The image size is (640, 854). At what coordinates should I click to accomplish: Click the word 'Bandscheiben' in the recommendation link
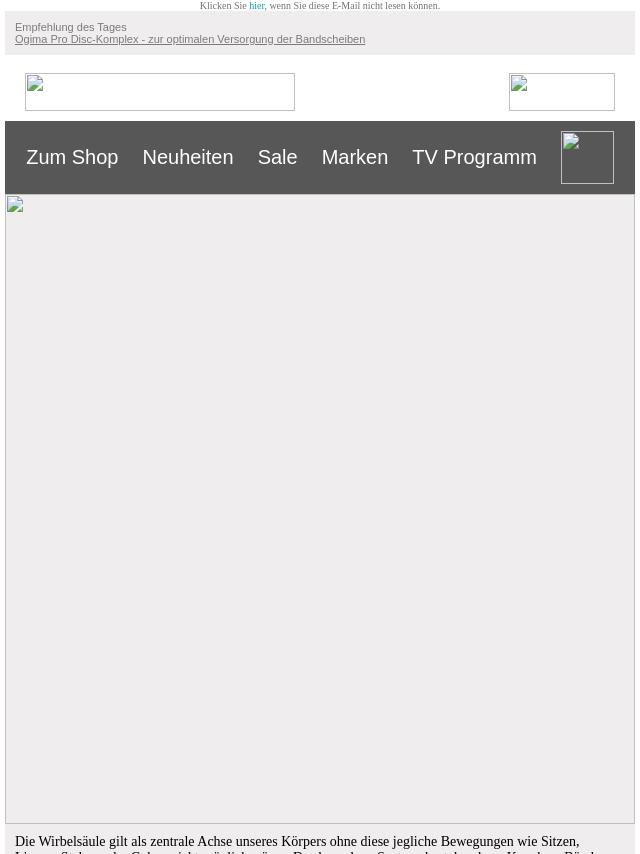pos(330,40)
